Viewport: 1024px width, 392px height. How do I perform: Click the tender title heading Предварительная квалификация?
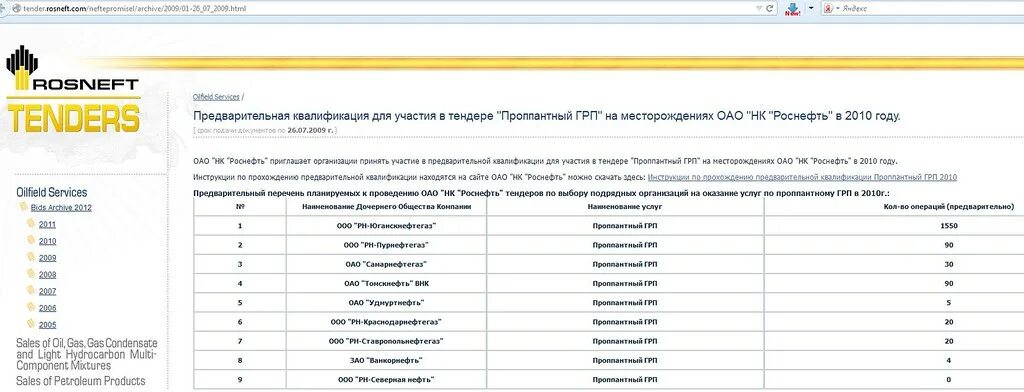(x=547, y=116)
